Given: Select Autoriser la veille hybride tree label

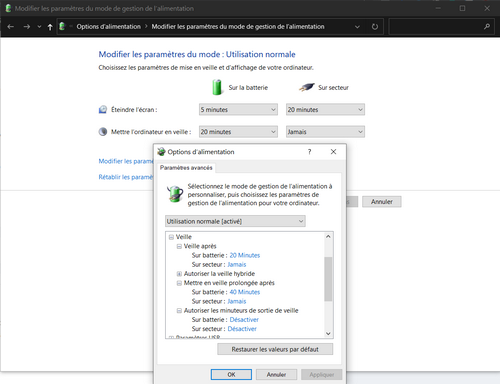Looking at the screenshot, I should coord(219,274).
